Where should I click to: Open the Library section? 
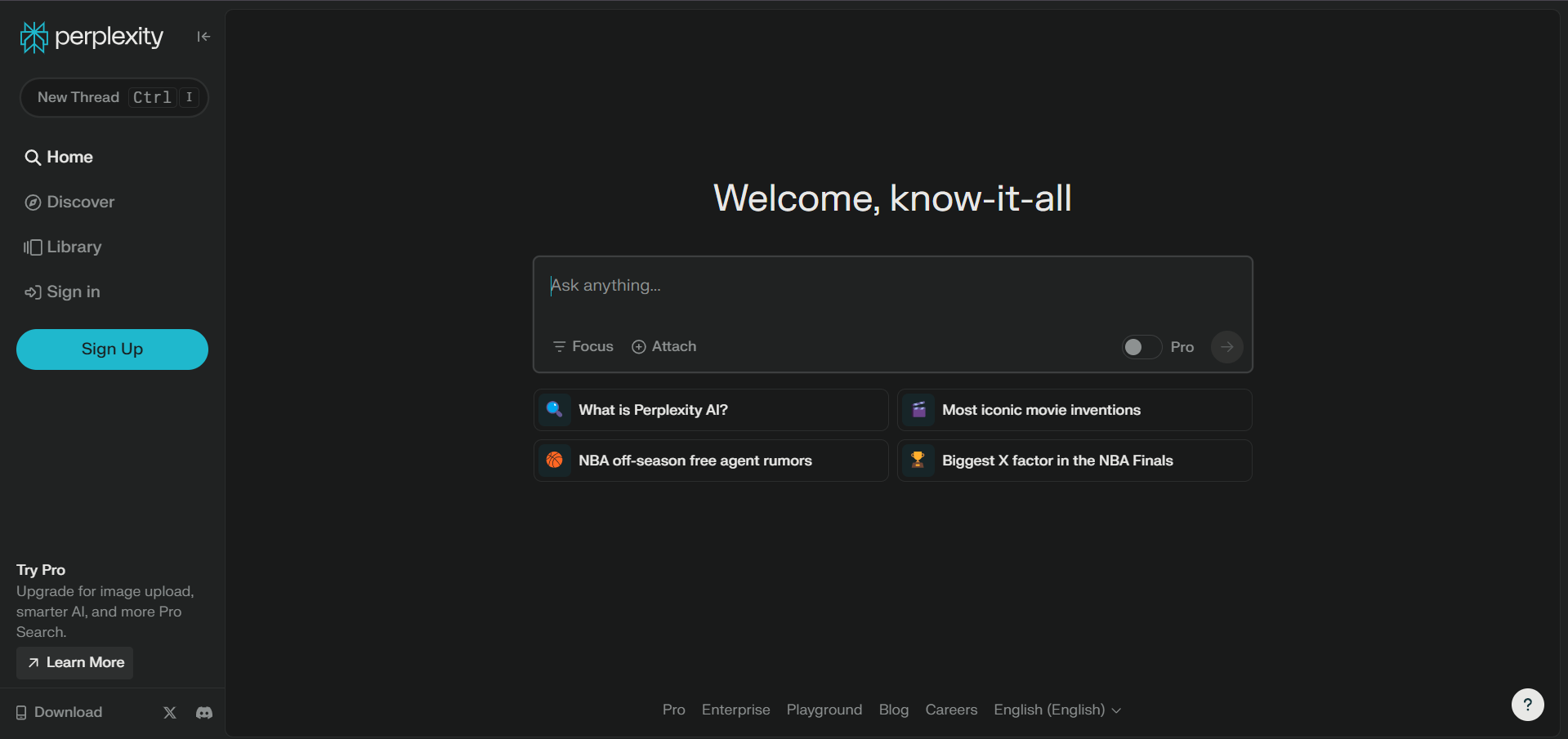point(74,247)
